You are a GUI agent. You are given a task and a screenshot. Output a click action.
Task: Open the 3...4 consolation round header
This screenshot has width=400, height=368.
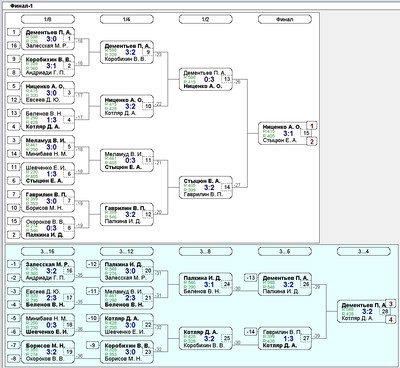(x=364, y=251)
